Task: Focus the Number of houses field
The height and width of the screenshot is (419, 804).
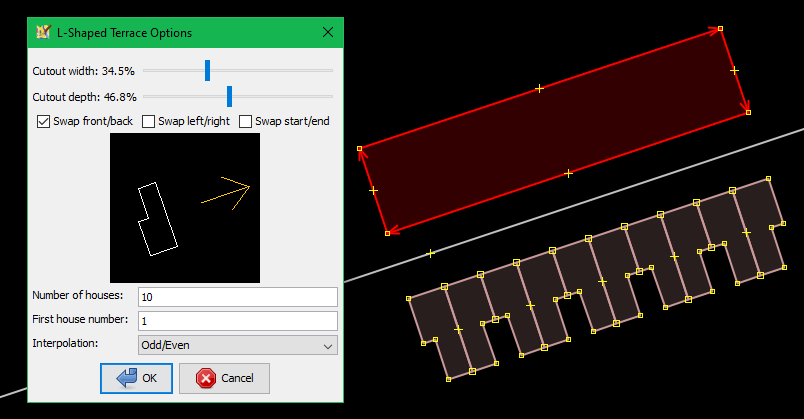Action: pos(237,297)
